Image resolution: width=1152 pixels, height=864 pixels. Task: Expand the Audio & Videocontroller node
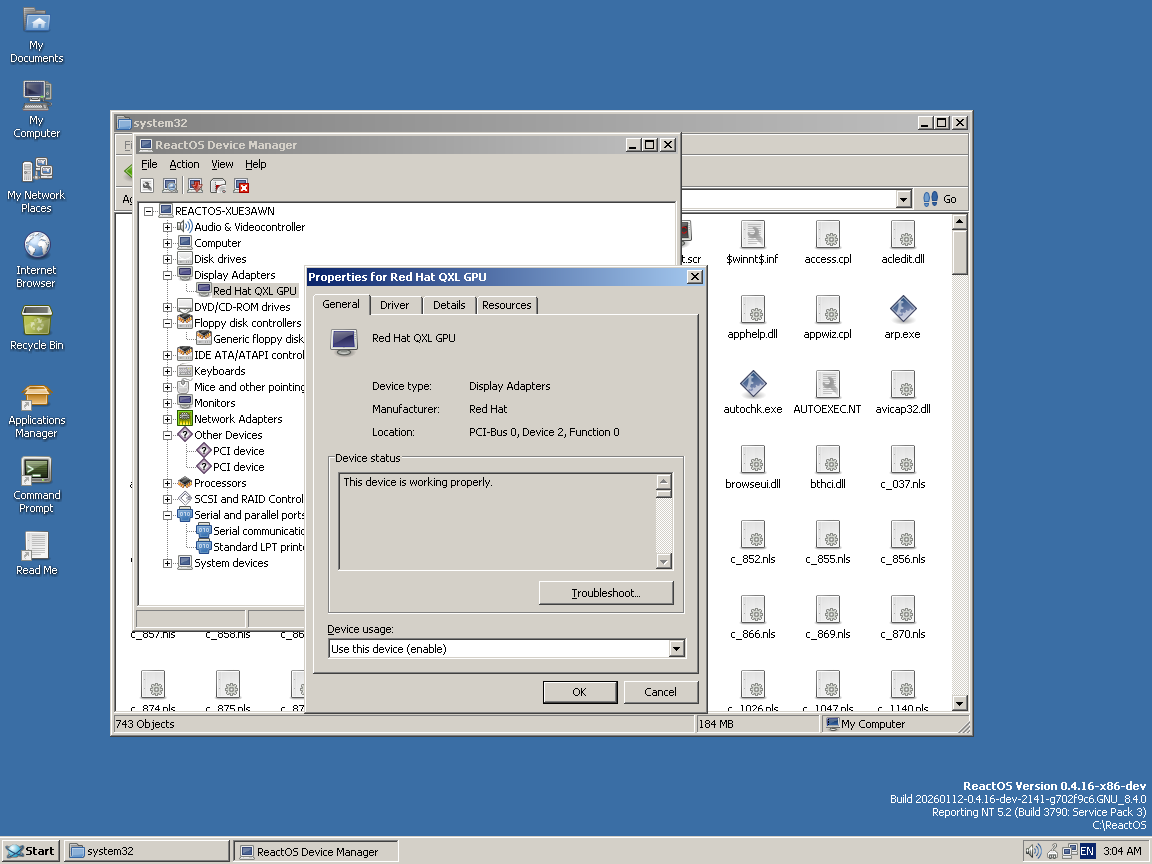[x=168, y=227]
